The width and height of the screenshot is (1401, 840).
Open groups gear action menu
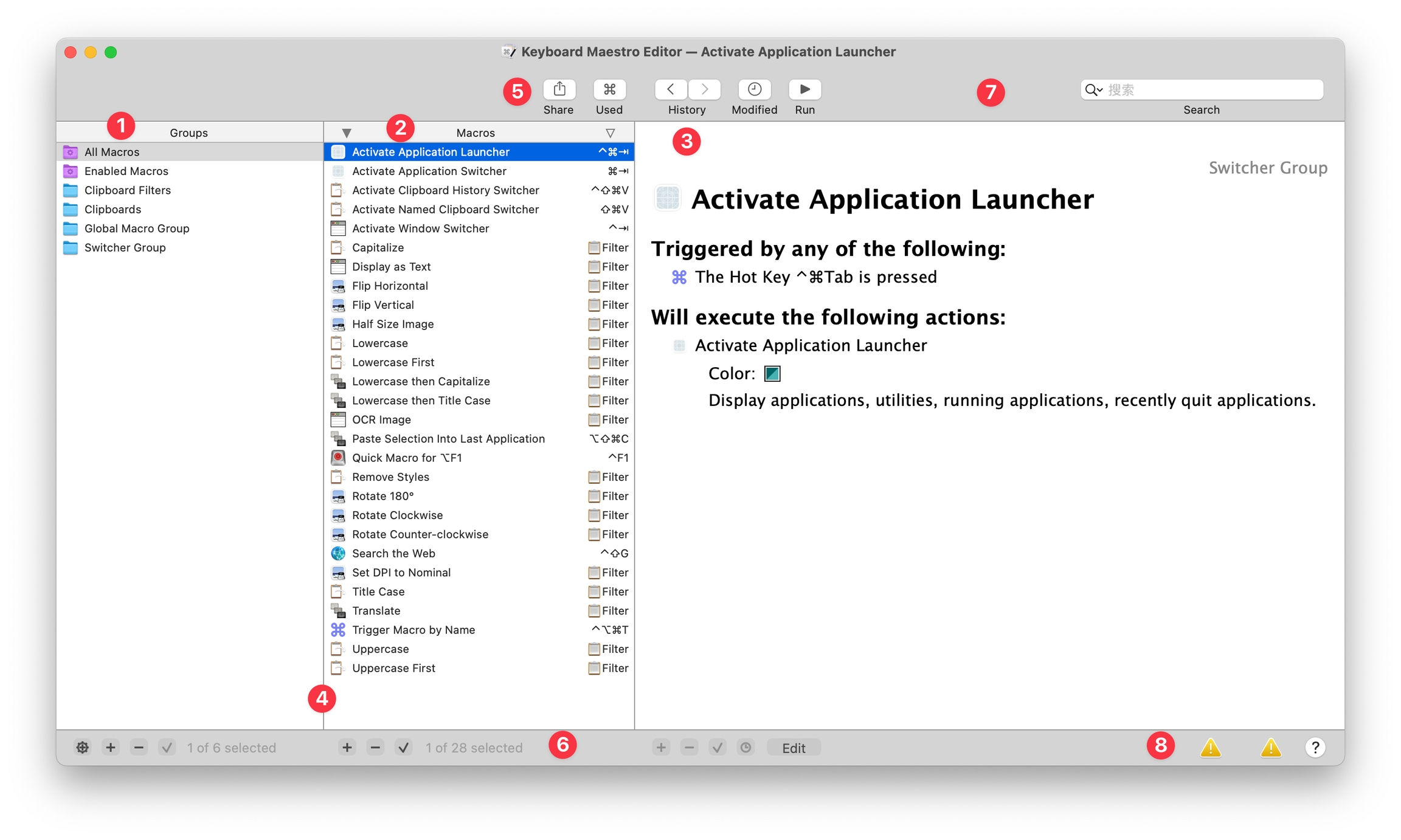(x=82, y=747)
